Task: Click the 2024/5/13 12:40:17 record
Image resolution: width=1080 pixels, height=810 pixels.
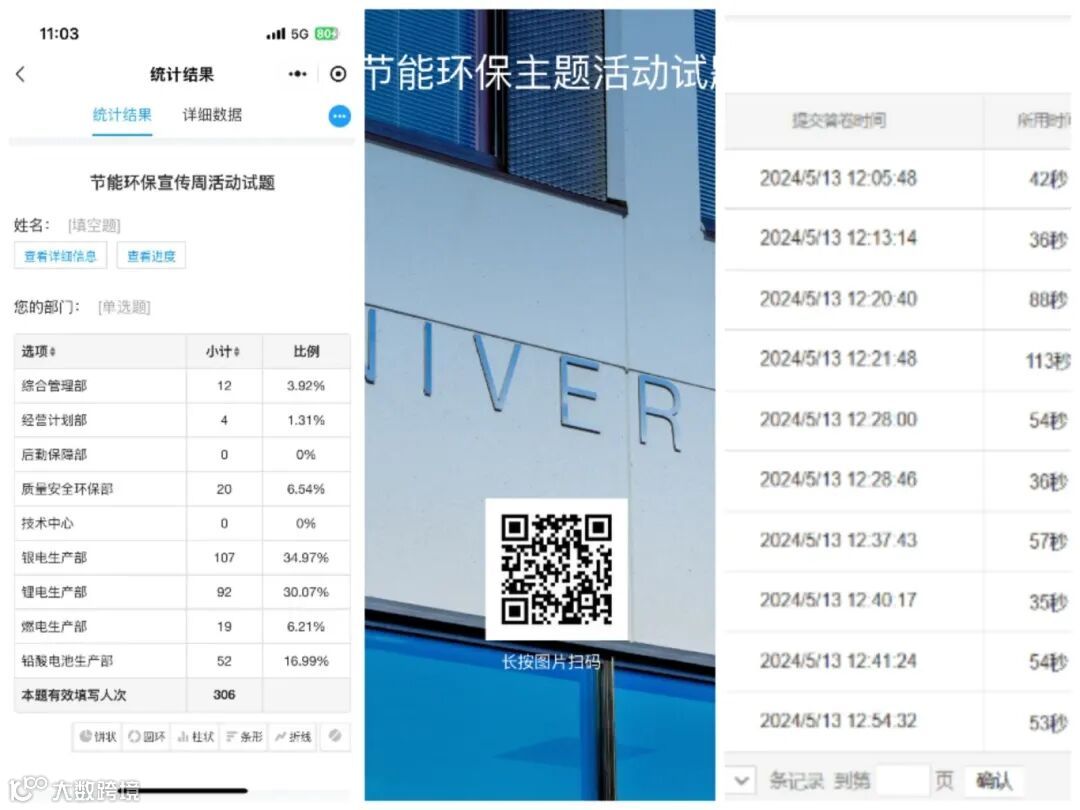Action: [x=838, y=600]
